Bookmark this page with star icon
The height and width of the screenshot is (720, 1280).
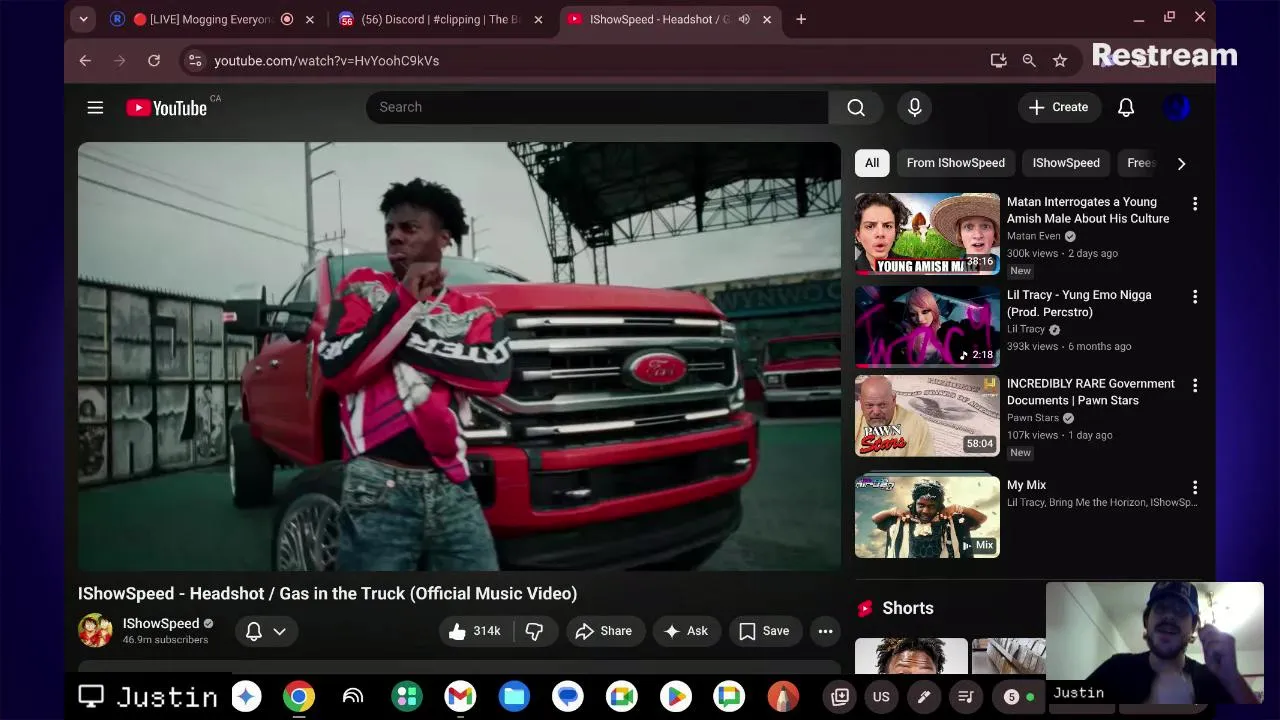[1060, 60]
